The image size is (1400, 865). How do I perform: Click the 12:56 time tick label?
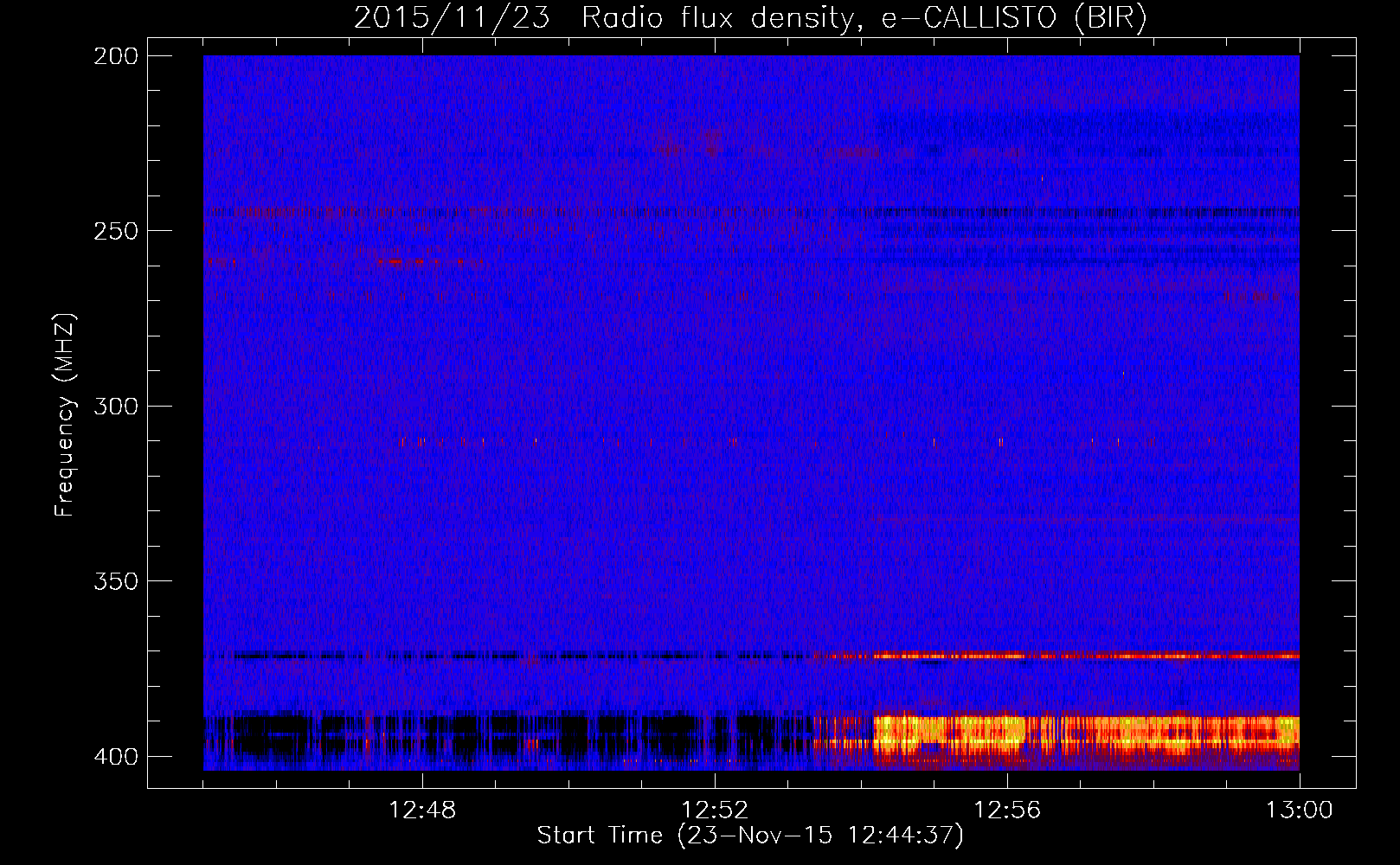coord(1007,811)
